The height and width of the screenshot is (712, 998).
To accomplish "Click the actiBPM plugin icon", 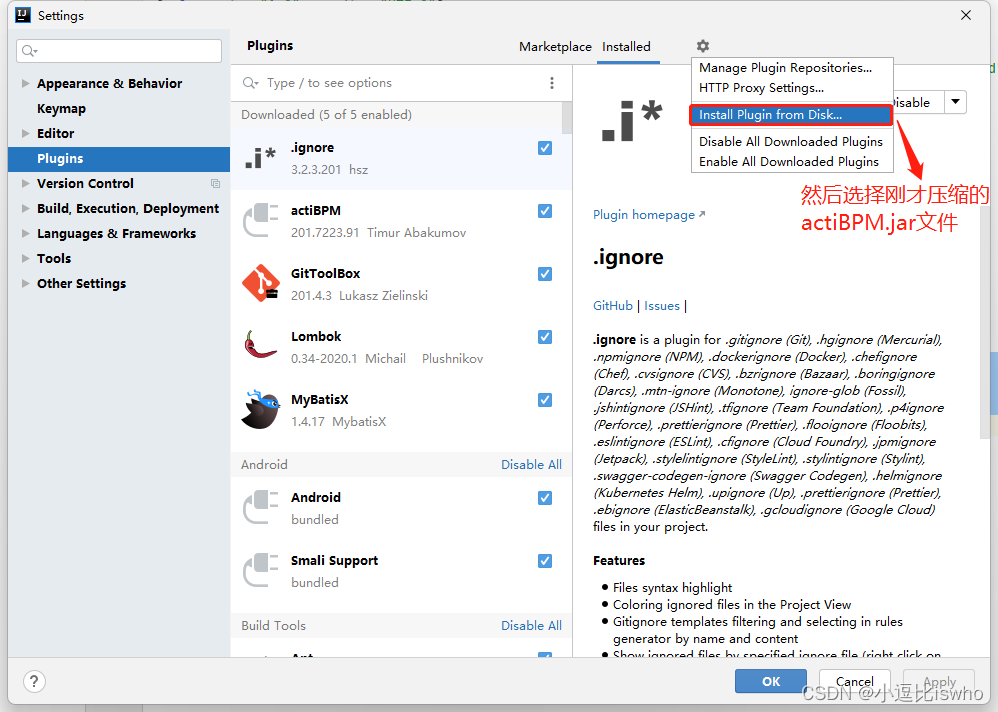I will (260, 220).
